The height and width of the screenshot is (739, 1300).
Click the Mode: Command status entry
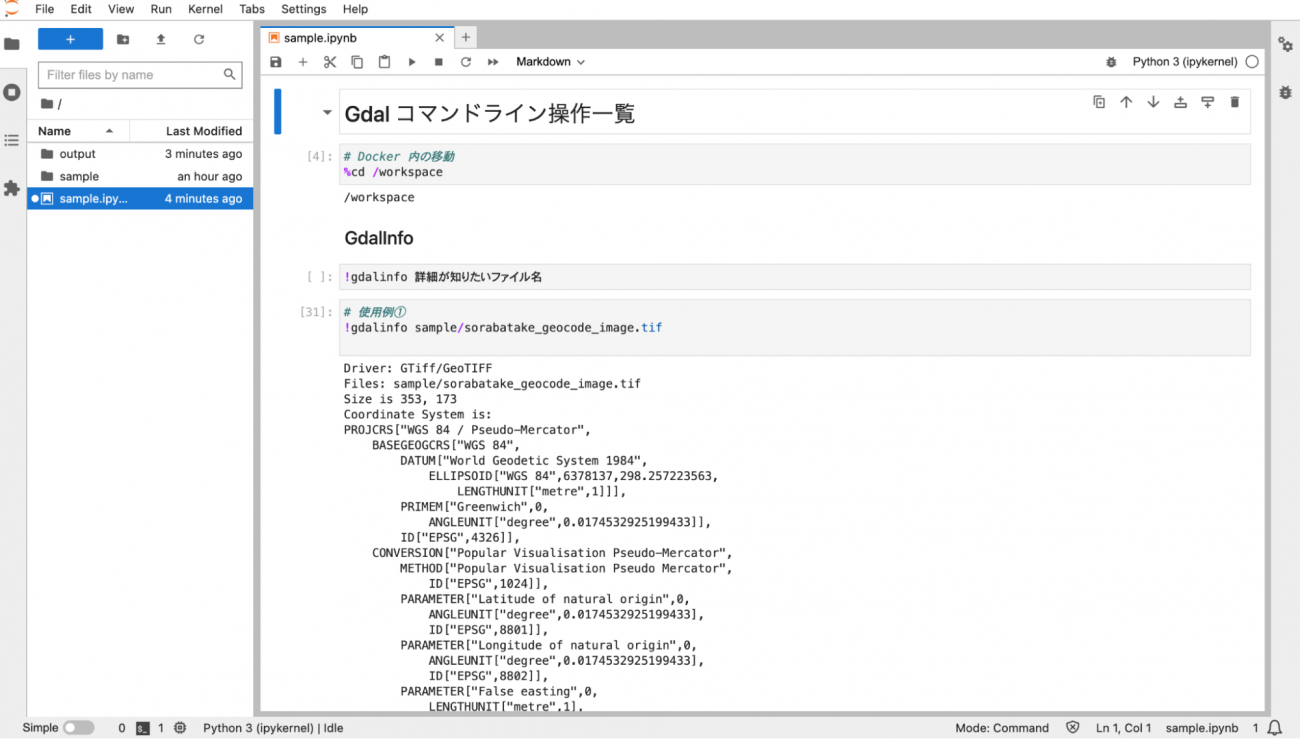[1002, 728]
